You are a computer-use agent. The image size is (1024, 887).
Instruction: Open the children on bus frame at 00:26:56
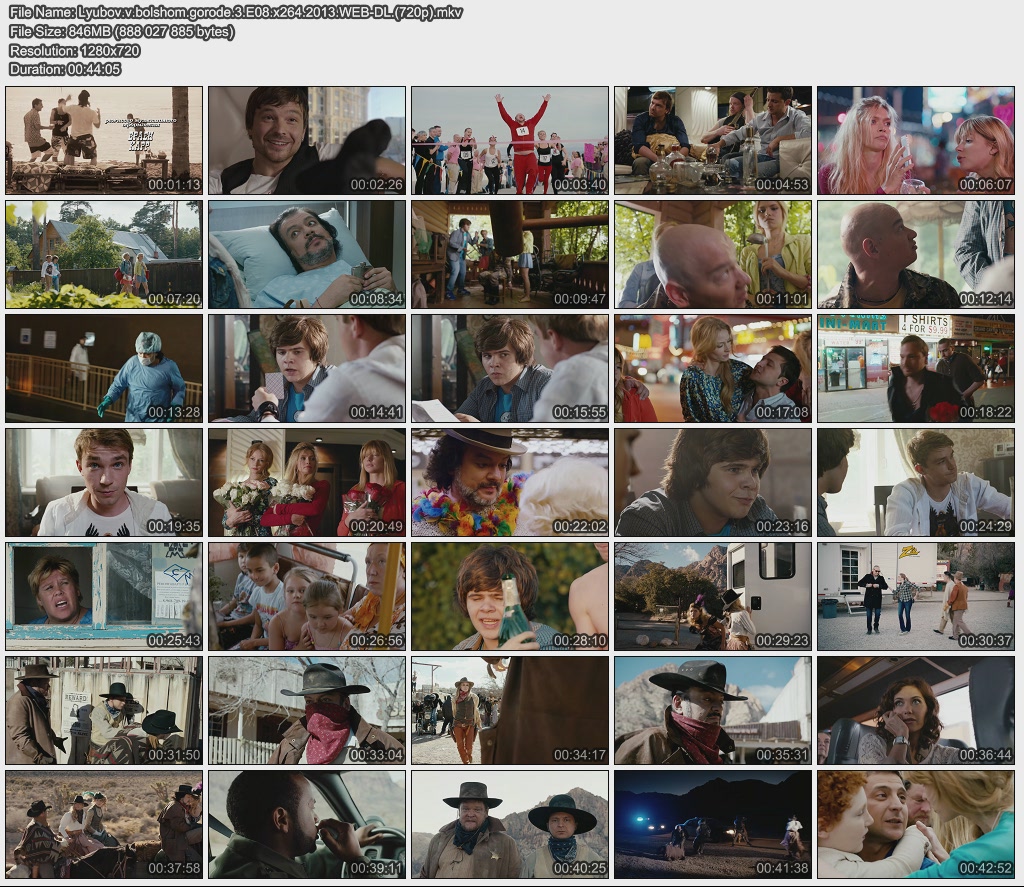click(x=307, y=596)
